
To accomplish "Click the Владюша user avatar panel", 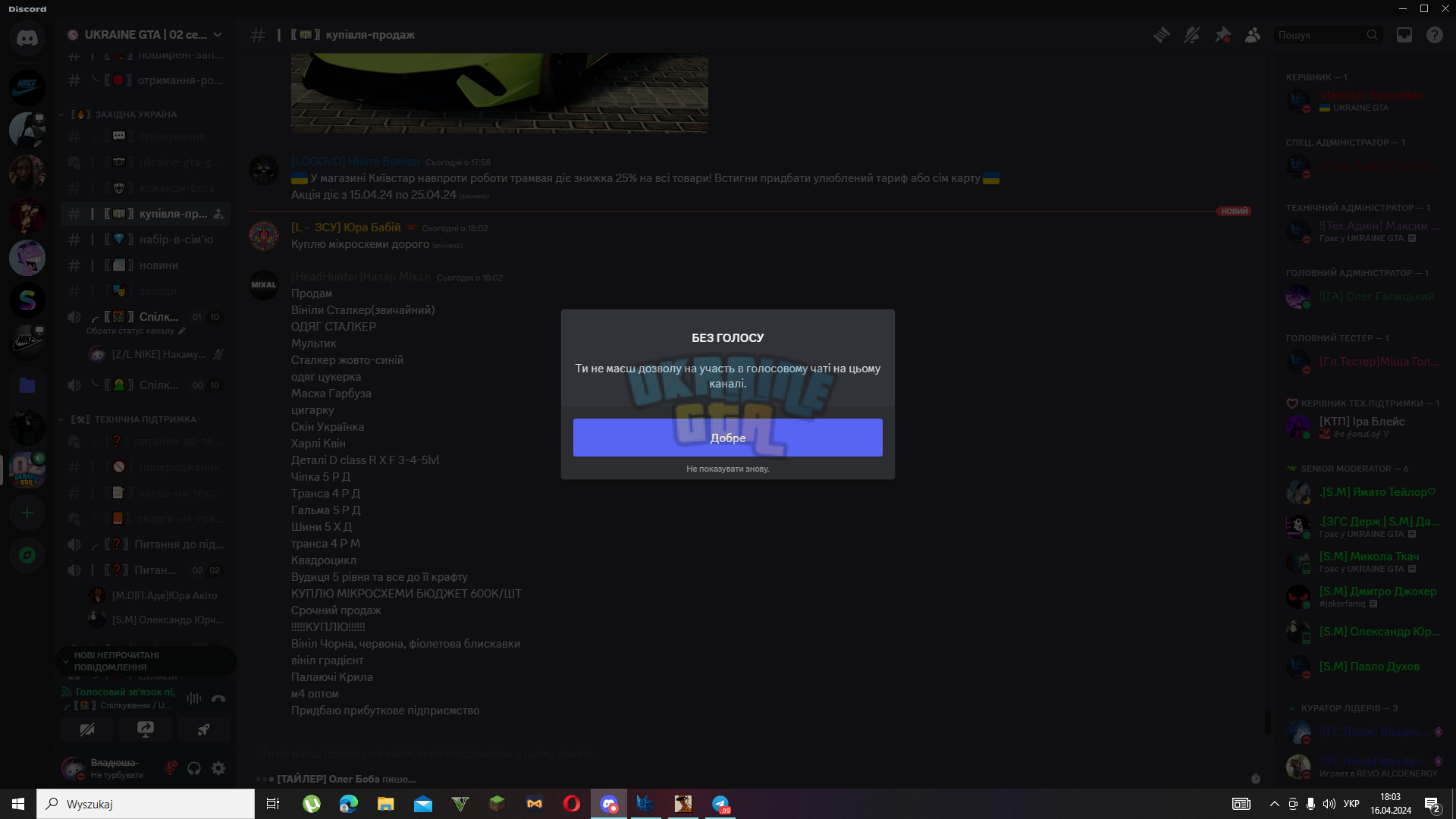I will [x=106, y=768].
